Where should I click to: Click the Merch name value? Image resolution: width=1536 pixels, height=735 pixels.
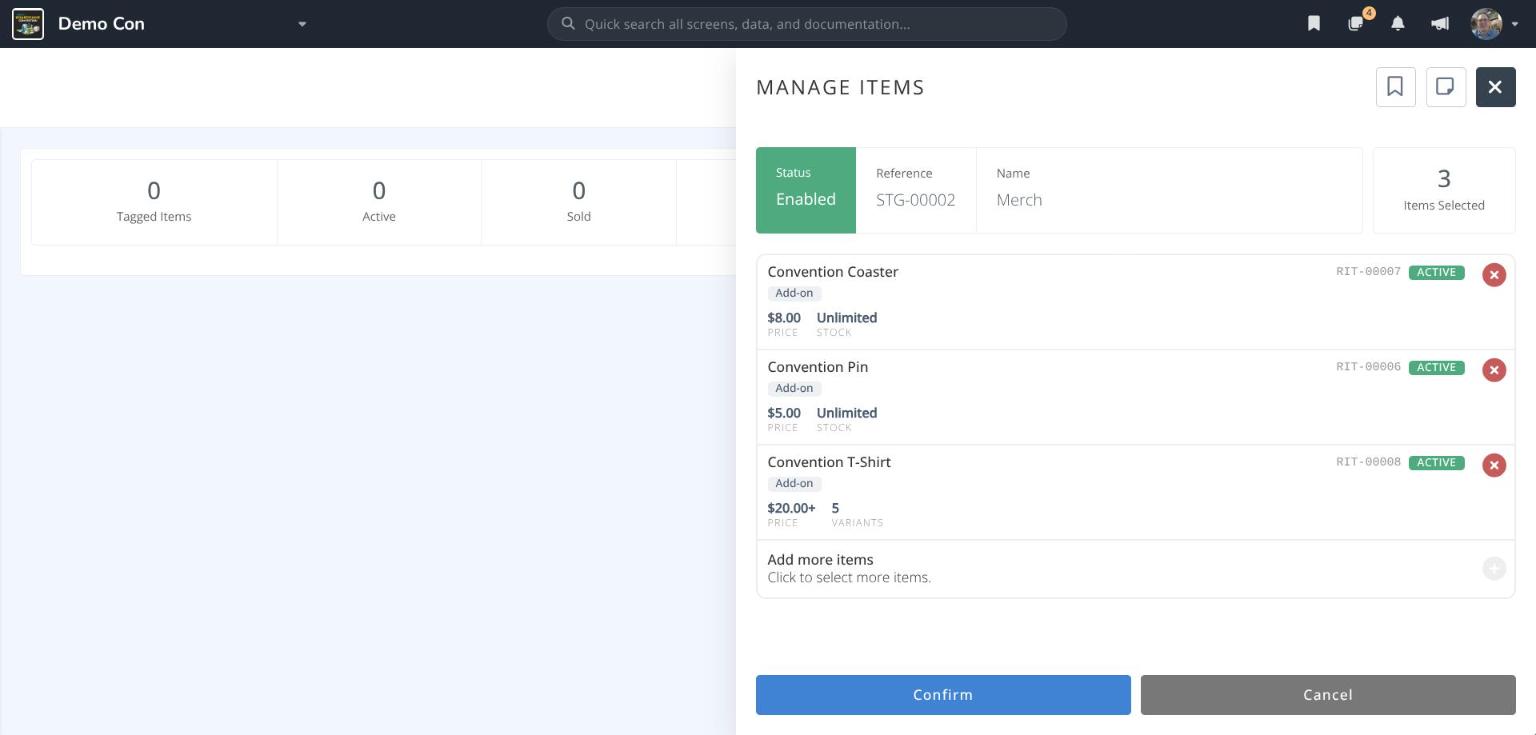(x=1019, y=200)
